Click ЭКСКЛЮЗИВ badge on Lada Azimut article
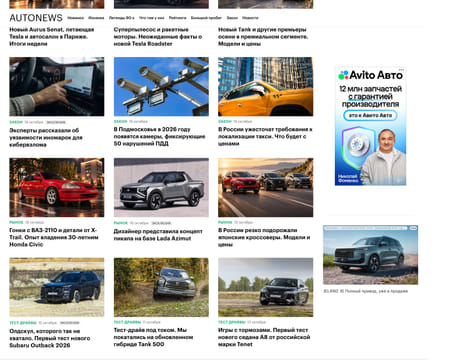Screen dimensions: 463x360 [x=161, y=223]
